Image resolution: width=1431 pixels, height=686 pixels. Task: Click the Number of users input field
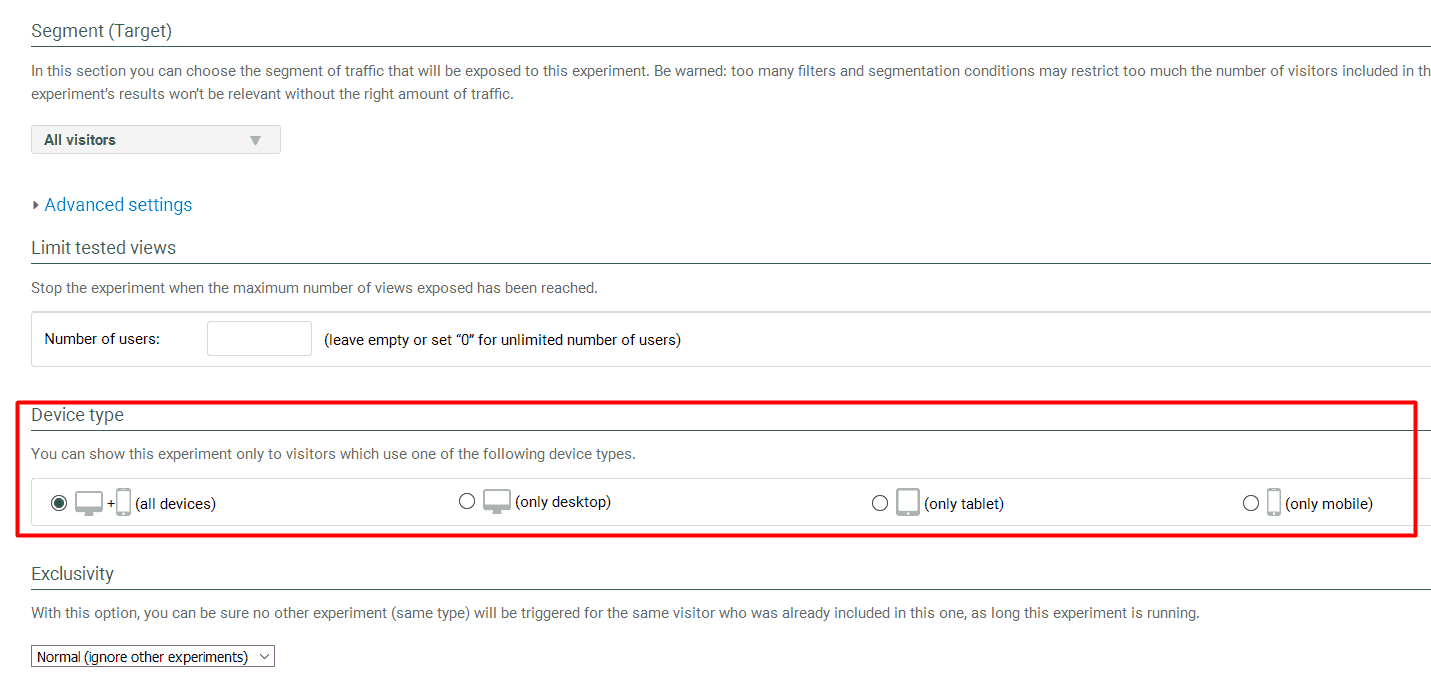pos(259,338)
